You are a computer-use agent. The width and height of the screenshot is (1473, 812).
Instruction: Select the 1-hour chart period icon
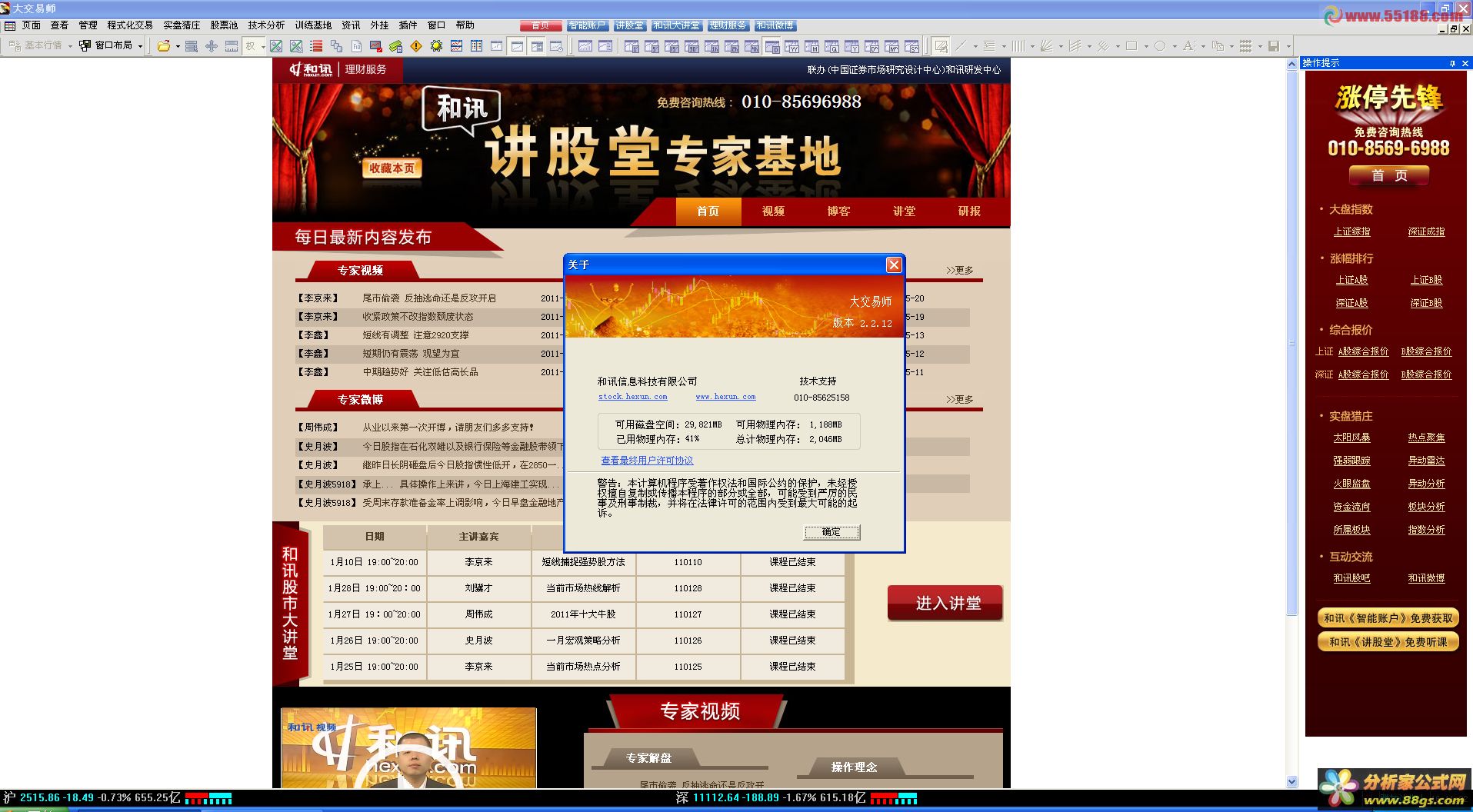tap(711, 46)
